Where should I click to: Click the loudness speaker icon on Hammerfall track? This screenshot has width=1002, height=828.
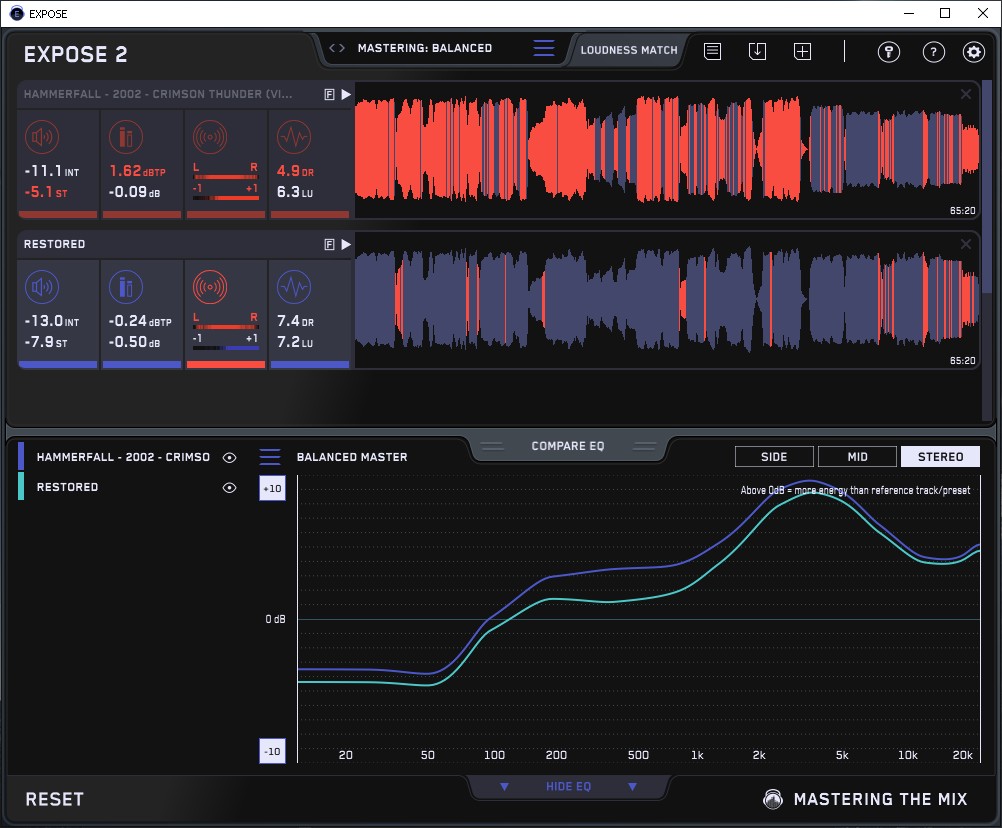pos(41,137)
